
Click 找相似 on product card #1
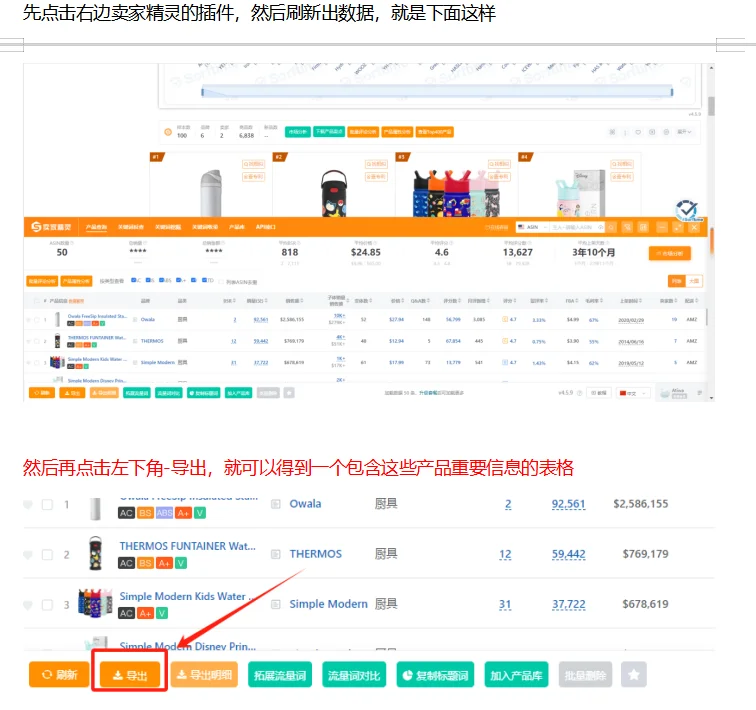253,164
